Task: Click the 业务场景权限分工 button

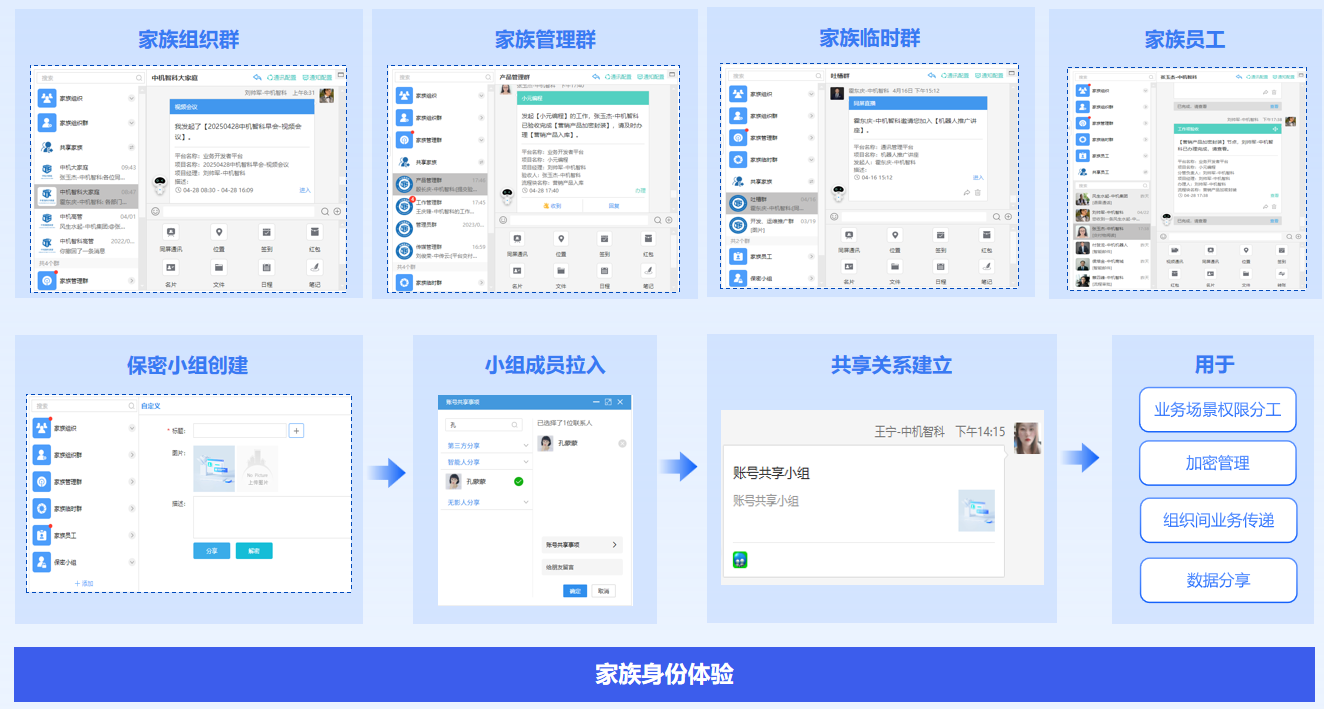Action: click(x=1217, y=410)
